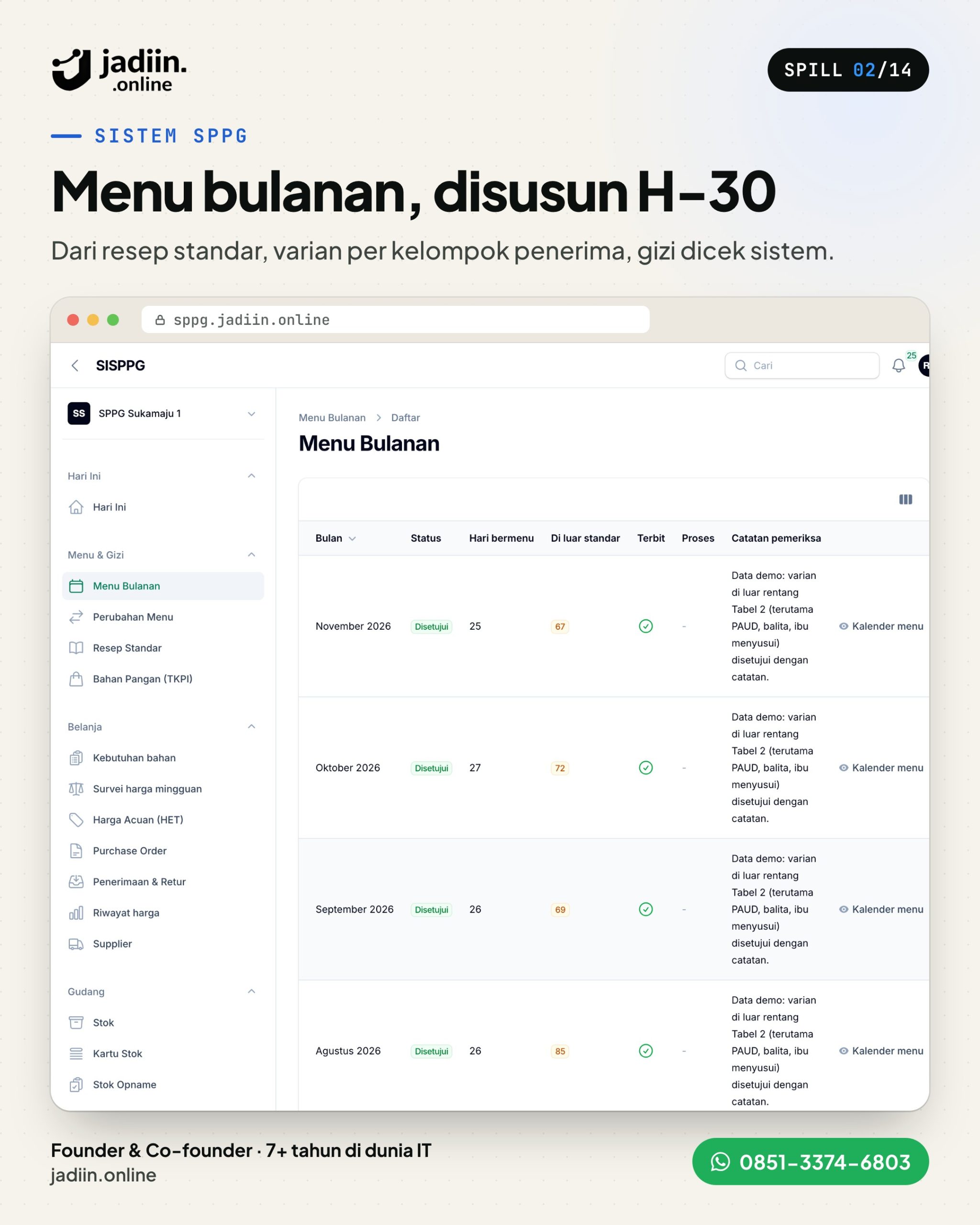Open Perubahan Menu in sidebar
Screen dimensions: 980x1225
pos(163,617)
